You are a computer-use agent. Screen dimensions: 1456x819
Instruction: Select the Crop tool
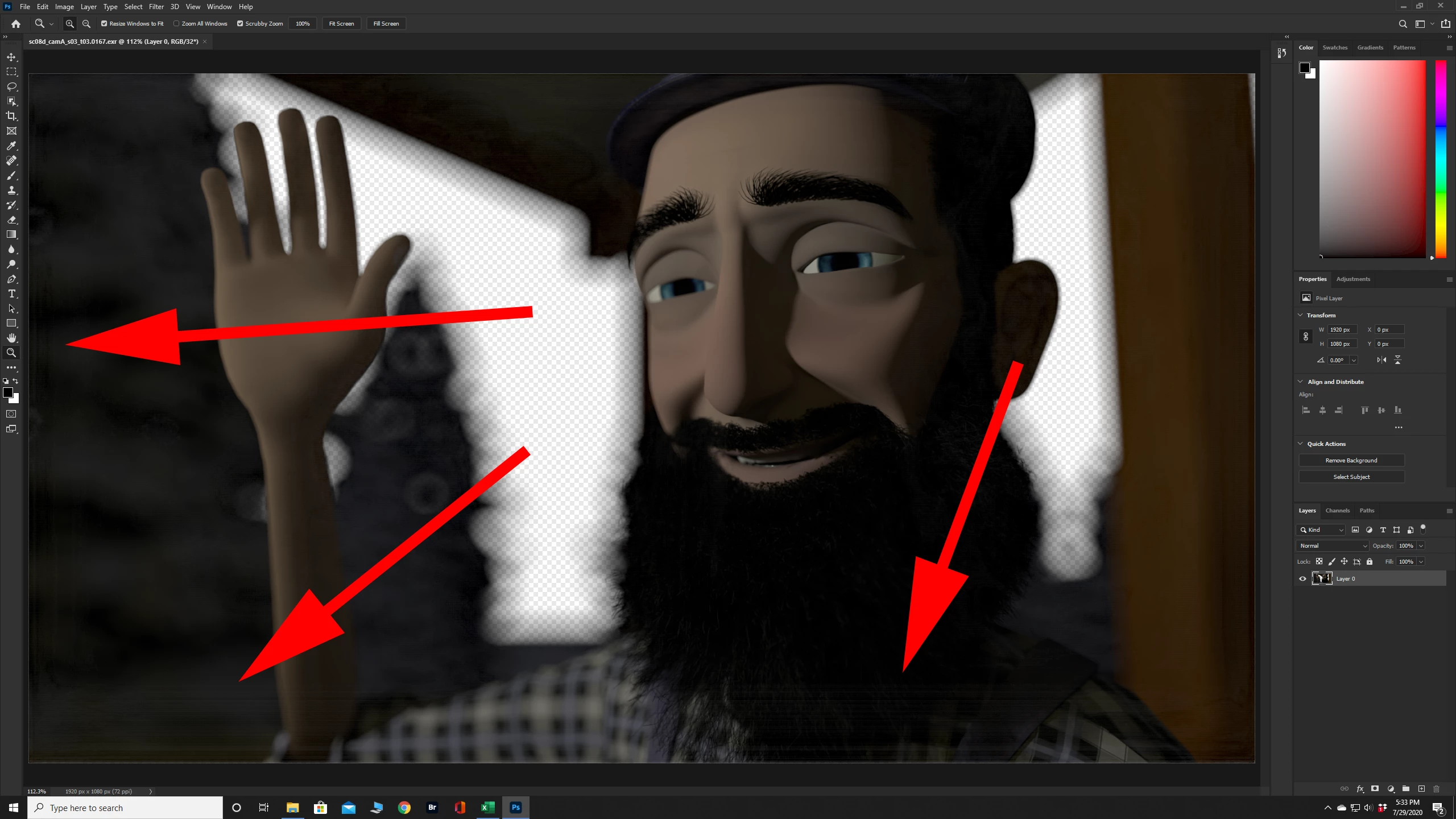pos(11,116)
